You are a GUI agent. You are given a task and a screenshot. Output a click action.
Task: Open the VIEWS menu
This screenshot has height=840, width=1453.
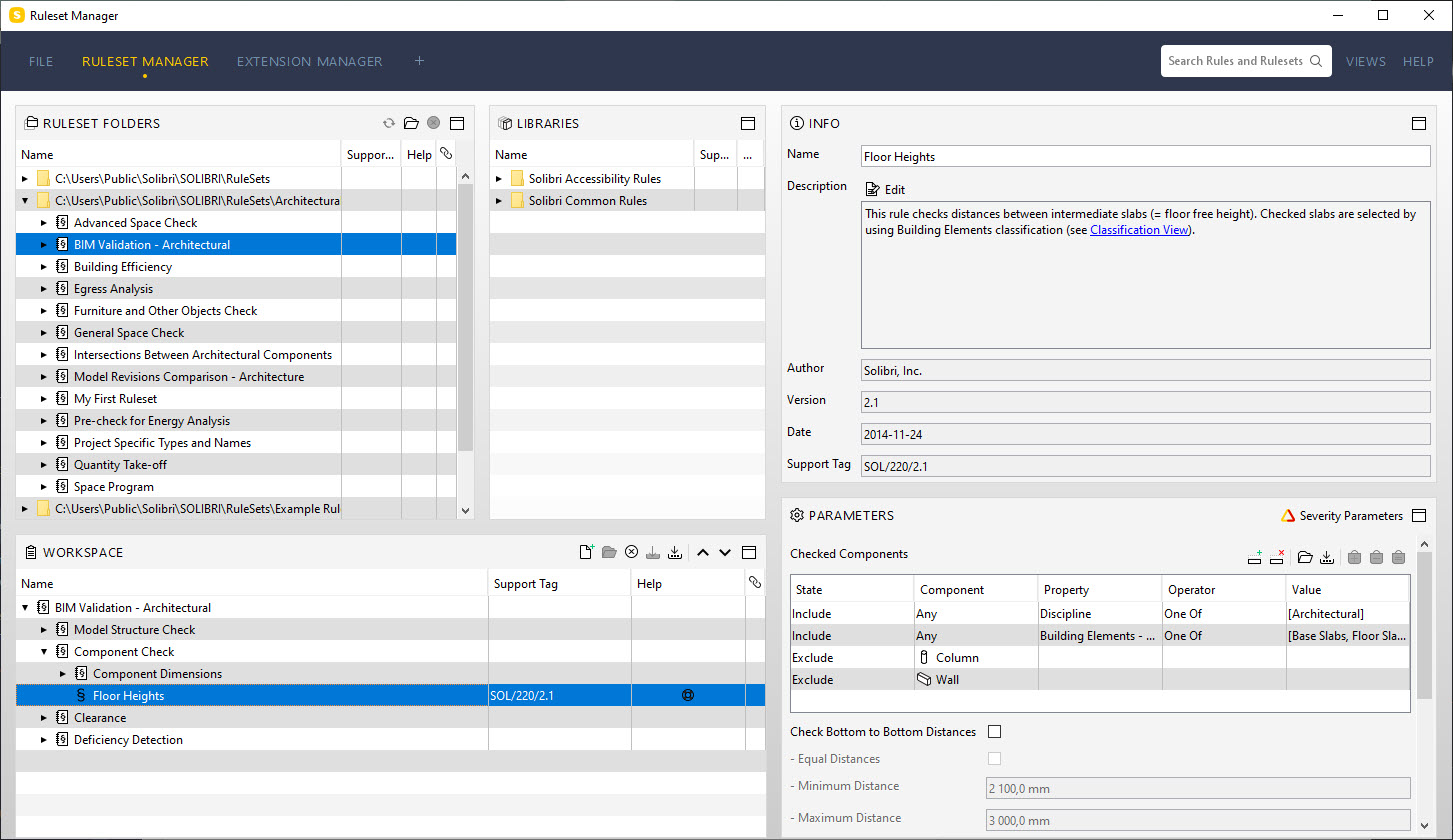1366,61
